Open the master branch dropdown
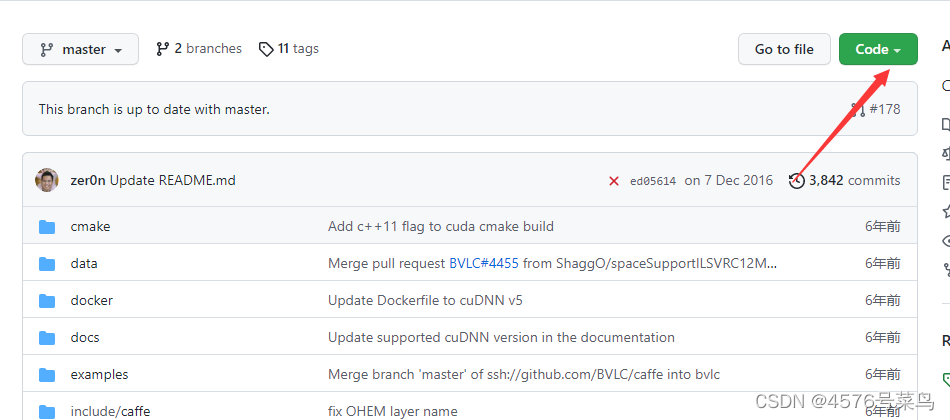 pos(80,49)
